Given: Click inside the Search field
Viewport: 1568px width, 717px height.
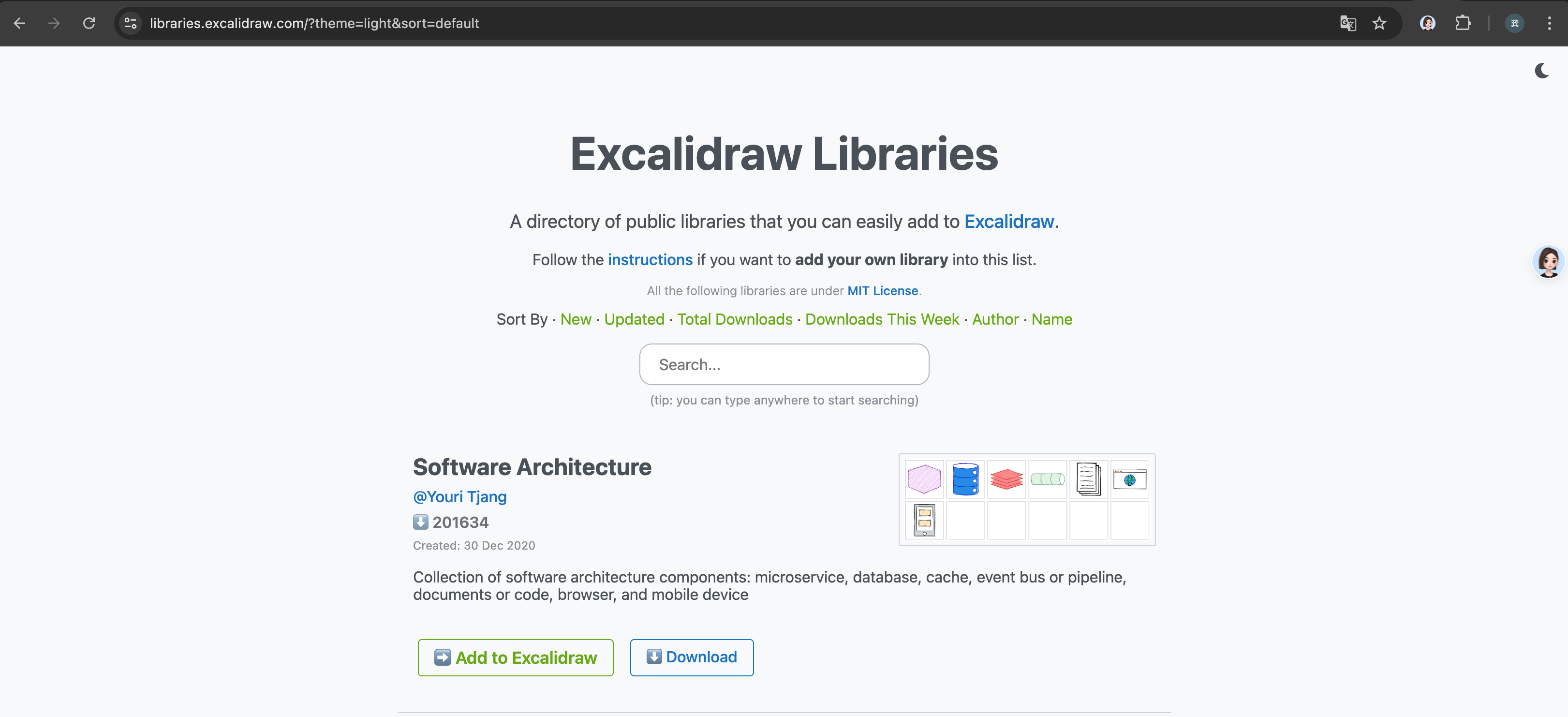Looking at the screenshot, I should pyautogui.click(x=784, y=364).
